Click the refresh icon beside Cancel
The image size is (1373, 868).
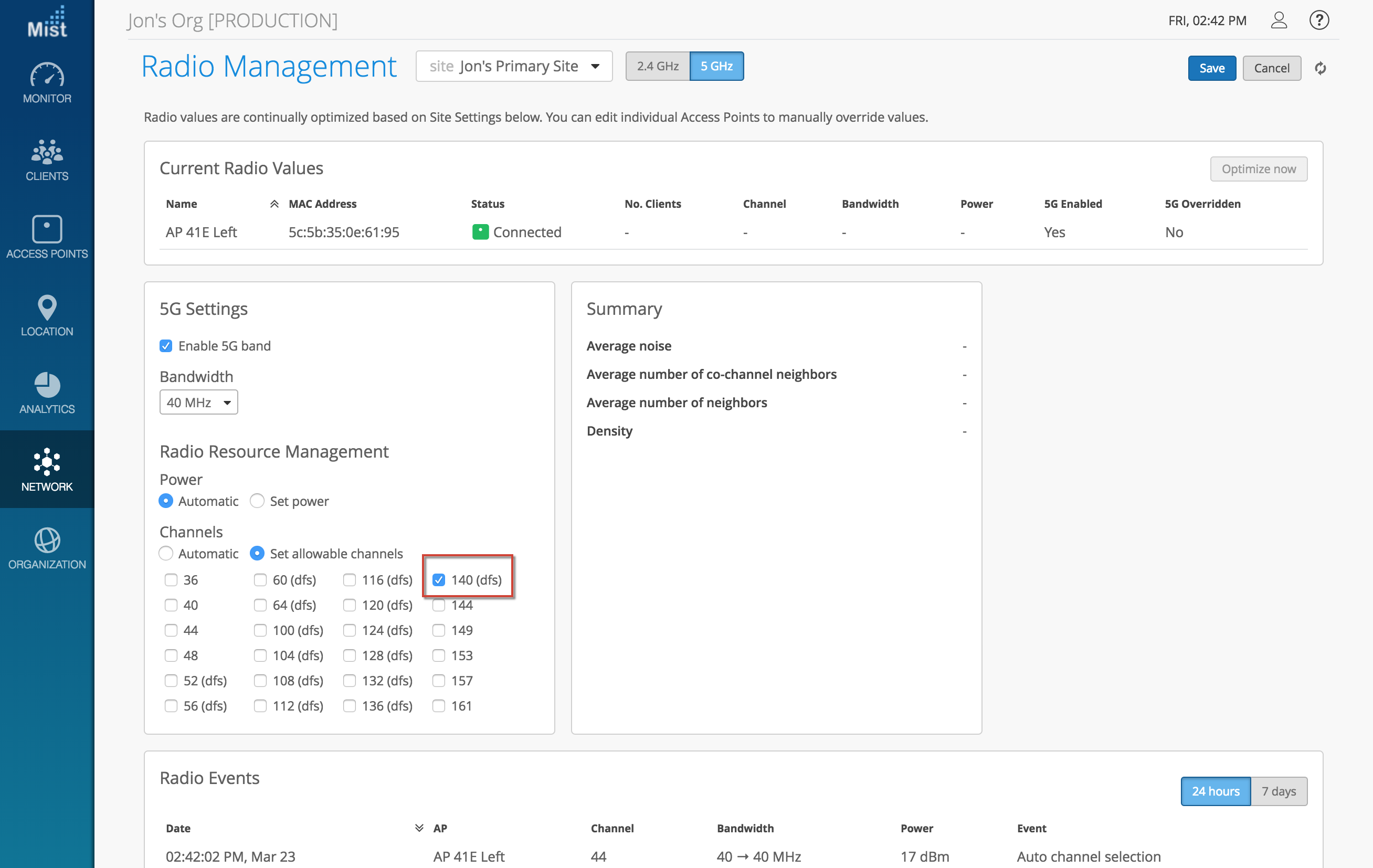click(x=1320, y=68)
